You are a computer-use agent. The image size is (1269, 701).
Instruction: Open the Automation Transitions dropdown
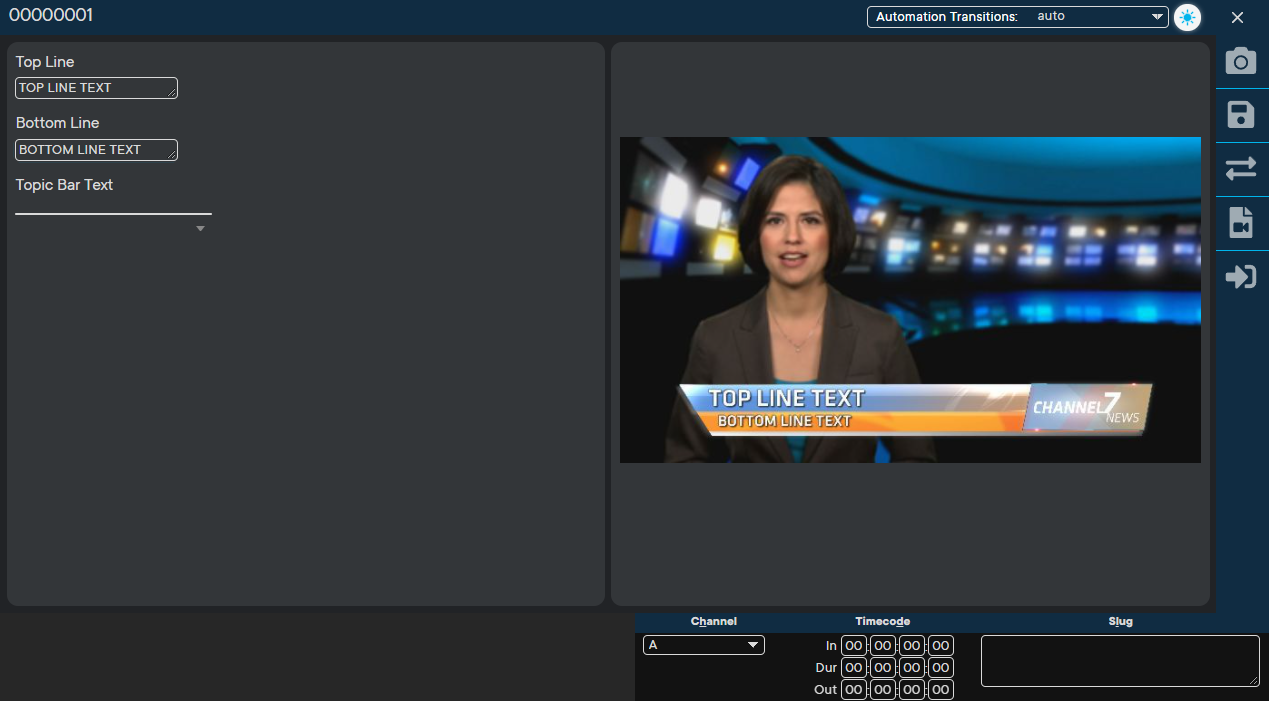1017,17
